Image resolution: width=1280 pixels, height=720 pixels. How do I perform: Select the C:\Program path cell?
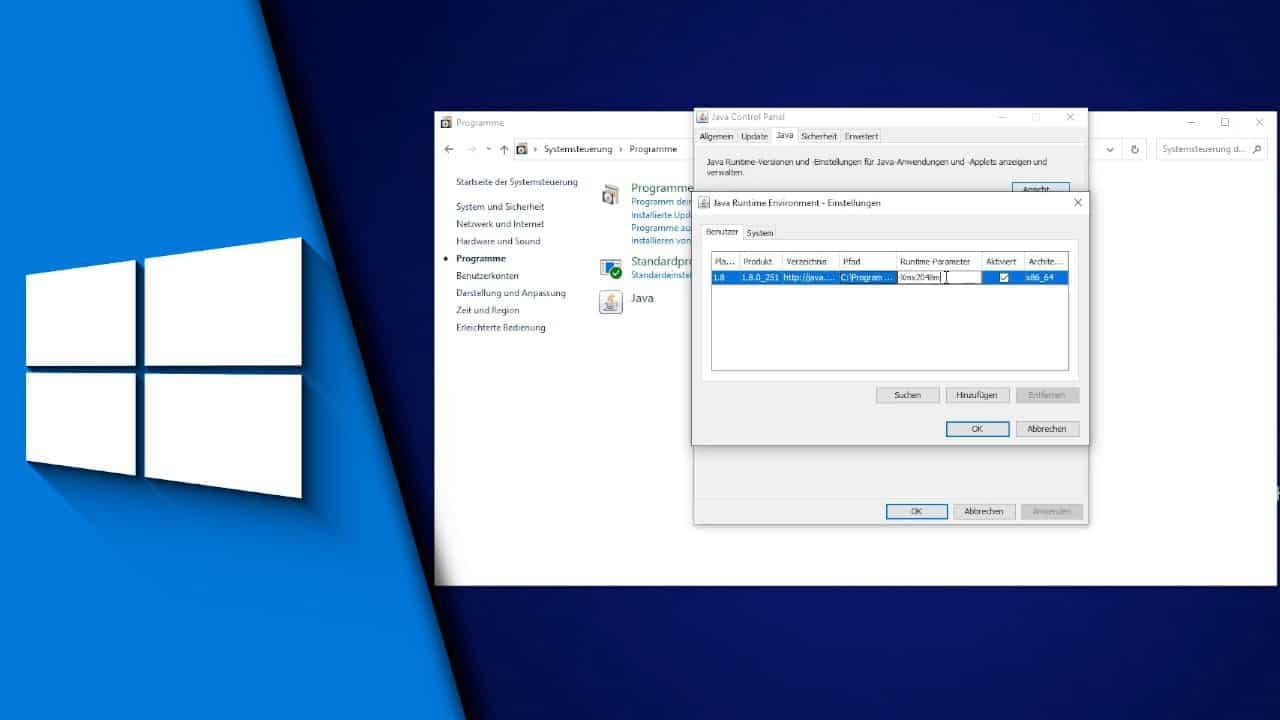click(867, 277)
